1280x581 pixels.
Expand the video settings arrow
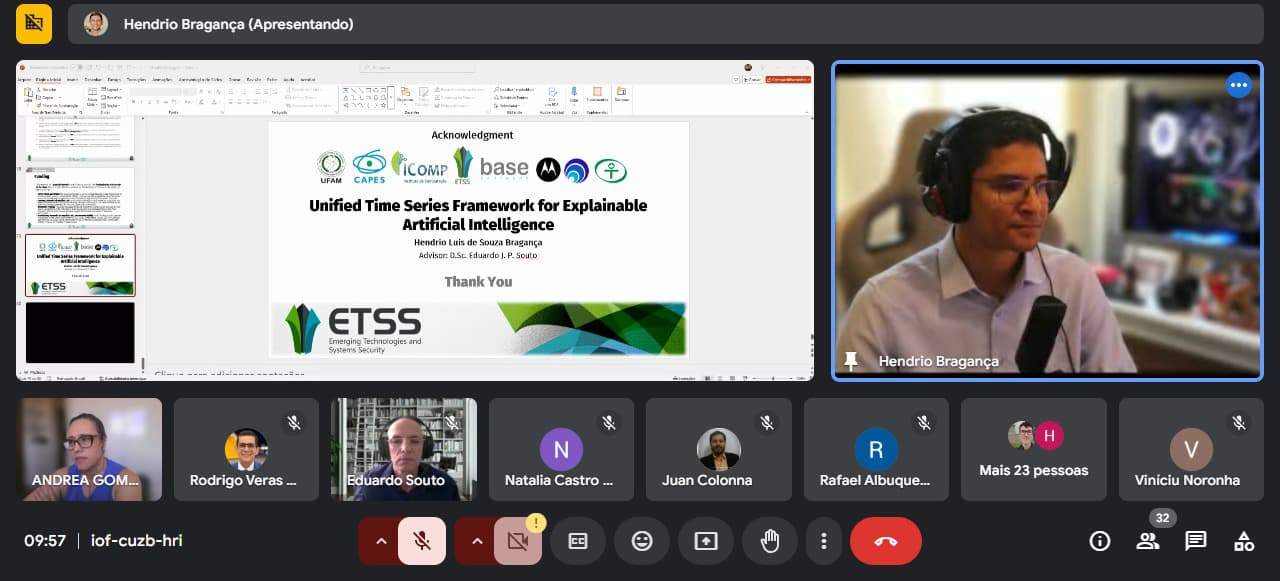click(x=477, y=541)
